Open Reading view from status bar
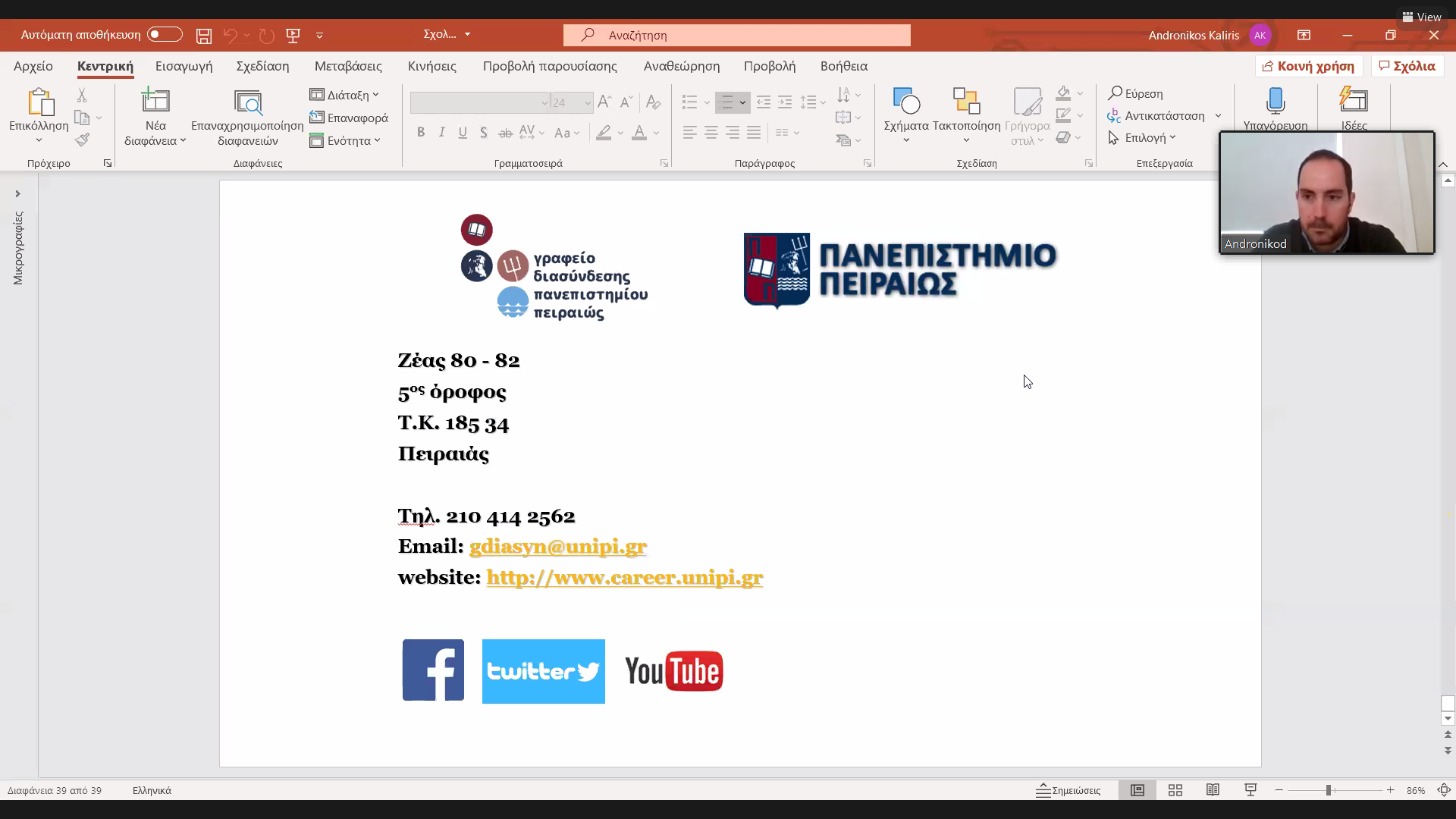 tap(1213, 790)
